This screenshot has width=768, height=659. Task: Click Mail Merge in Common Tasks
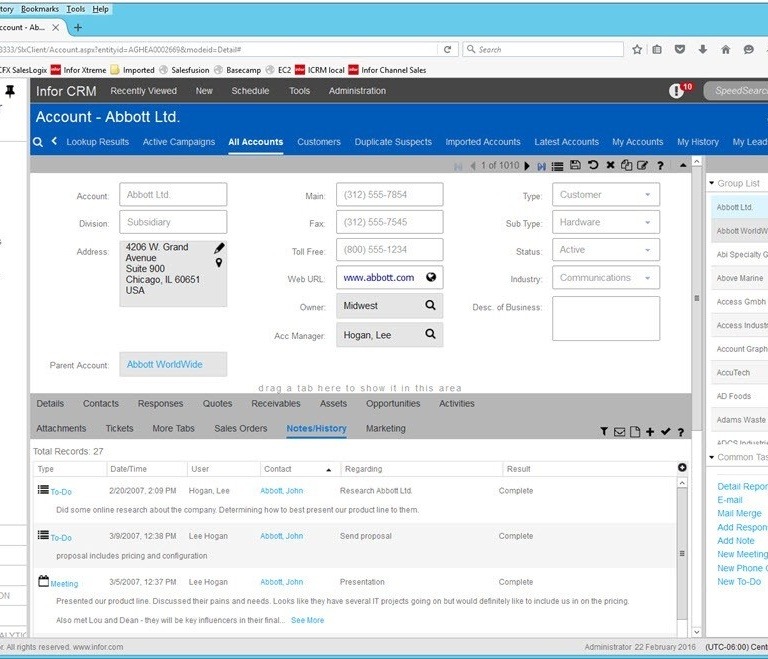[x=739, y=513]
